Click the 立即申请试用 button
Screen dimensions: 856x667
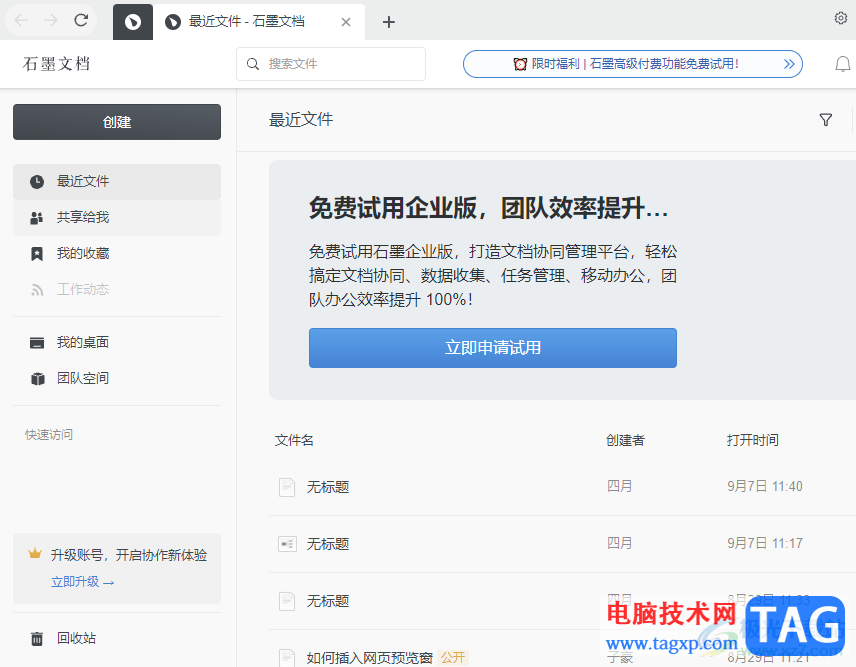tap(492, 348)
